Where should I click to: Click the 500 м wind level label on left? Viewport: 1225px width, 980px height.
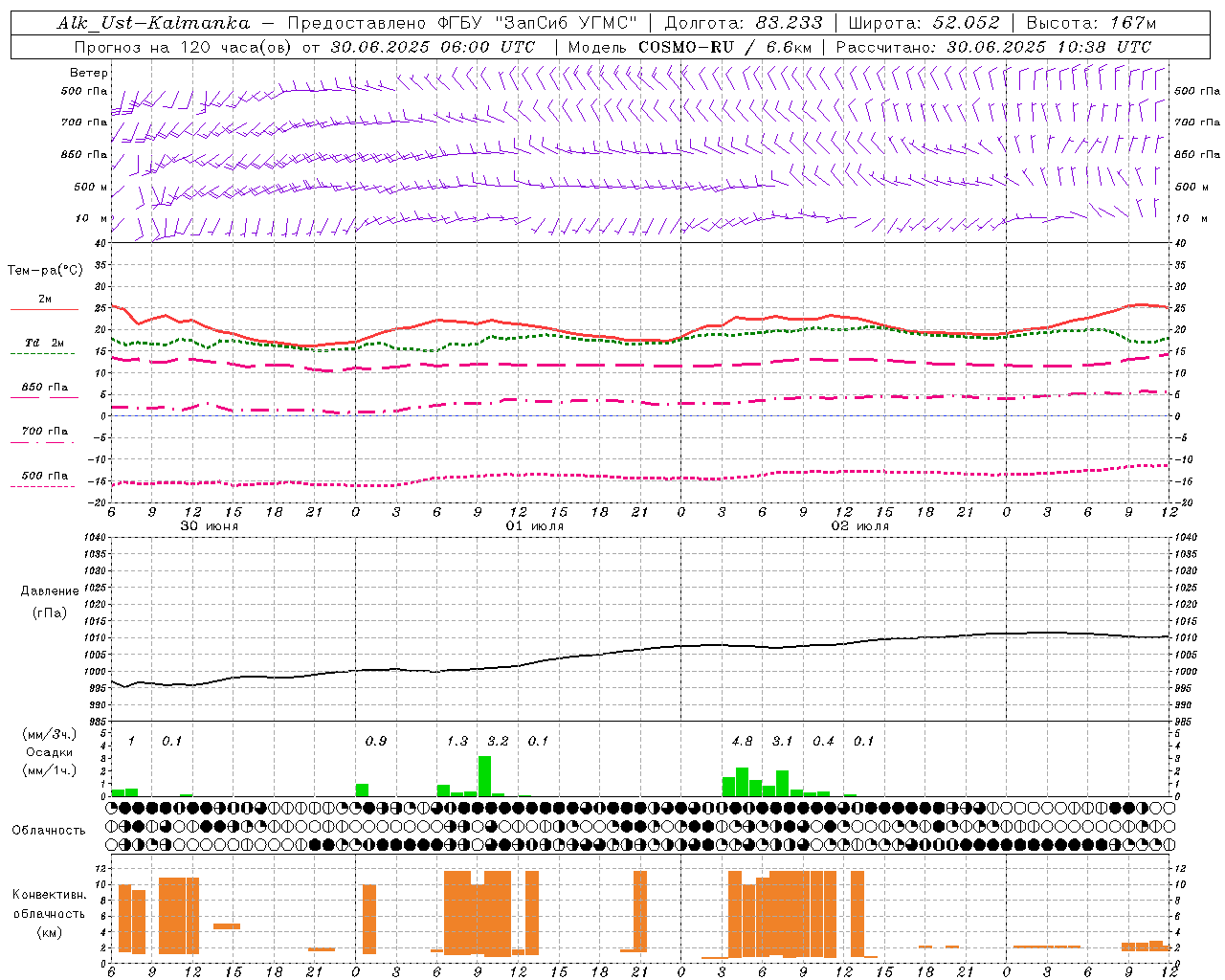click(x=91, y=187)
